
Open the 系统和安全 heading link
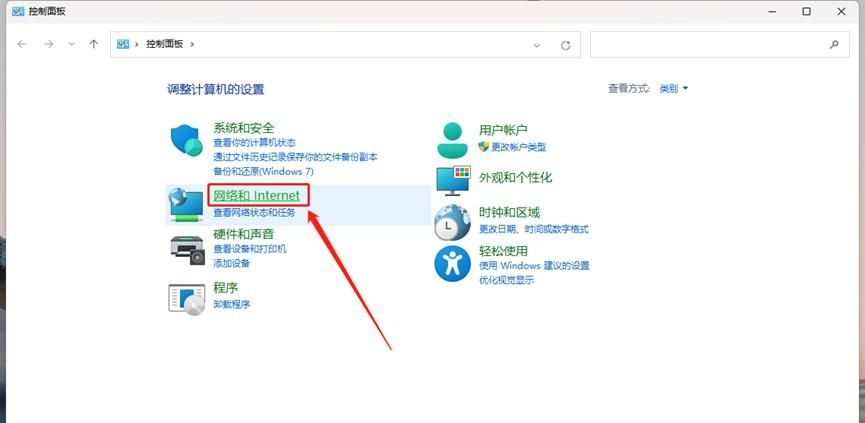(244, 128)
